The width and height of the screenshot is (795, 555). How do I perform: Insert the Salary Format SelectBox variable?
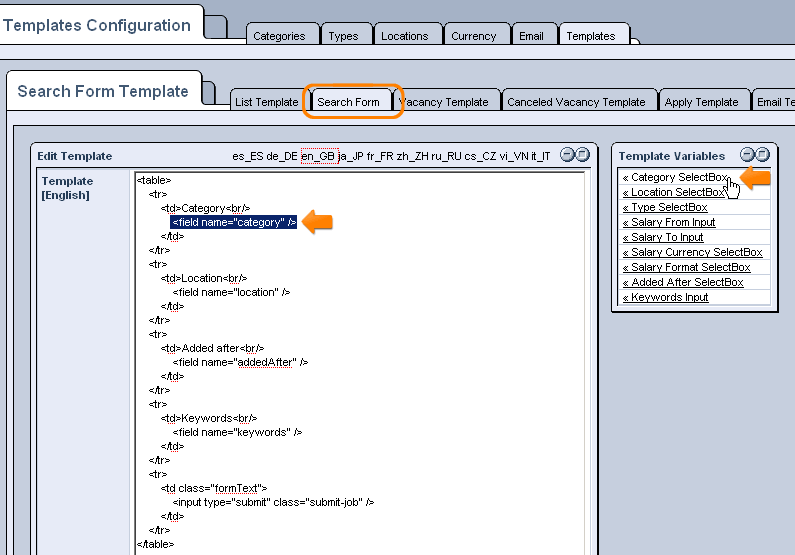pyautogui.click(x=686, y=267)
